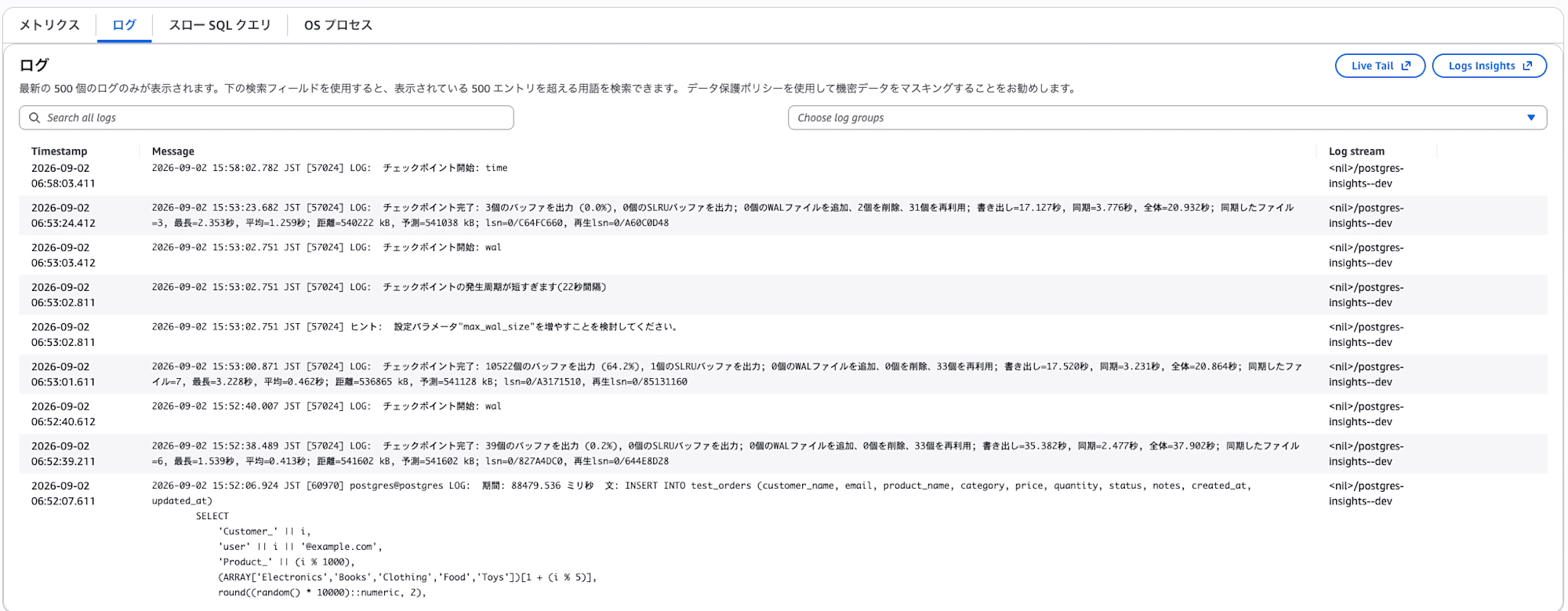Click the Timestamp column header

(60, 151)
